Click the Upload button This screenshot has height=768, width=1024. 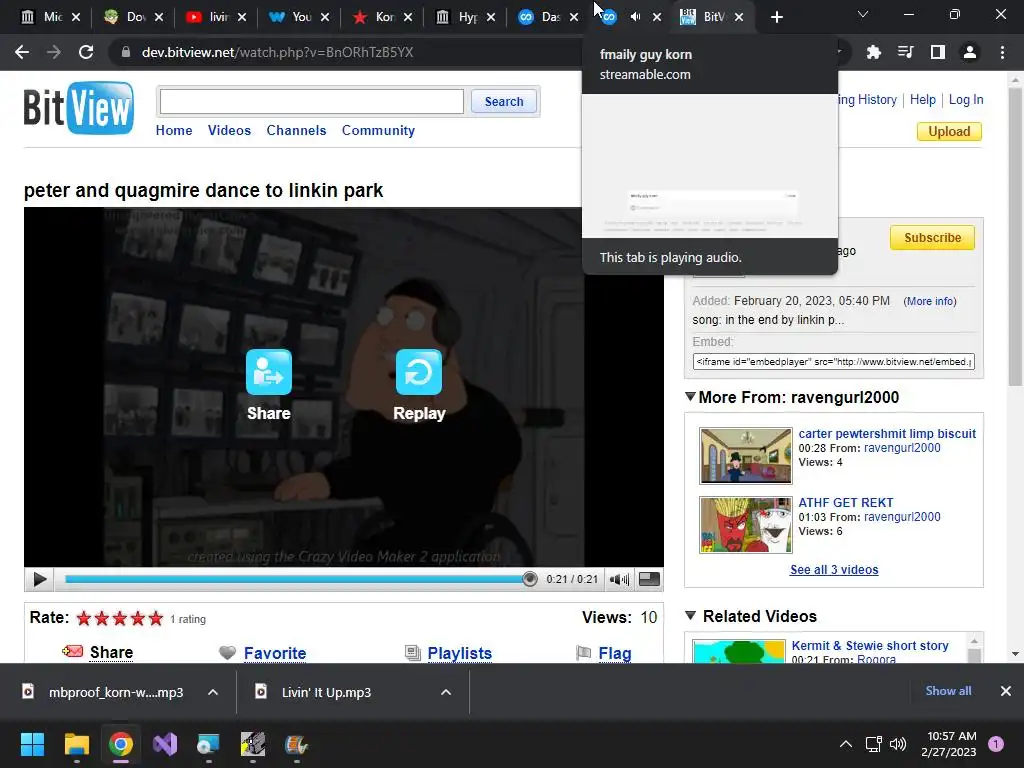click(949, 131)
